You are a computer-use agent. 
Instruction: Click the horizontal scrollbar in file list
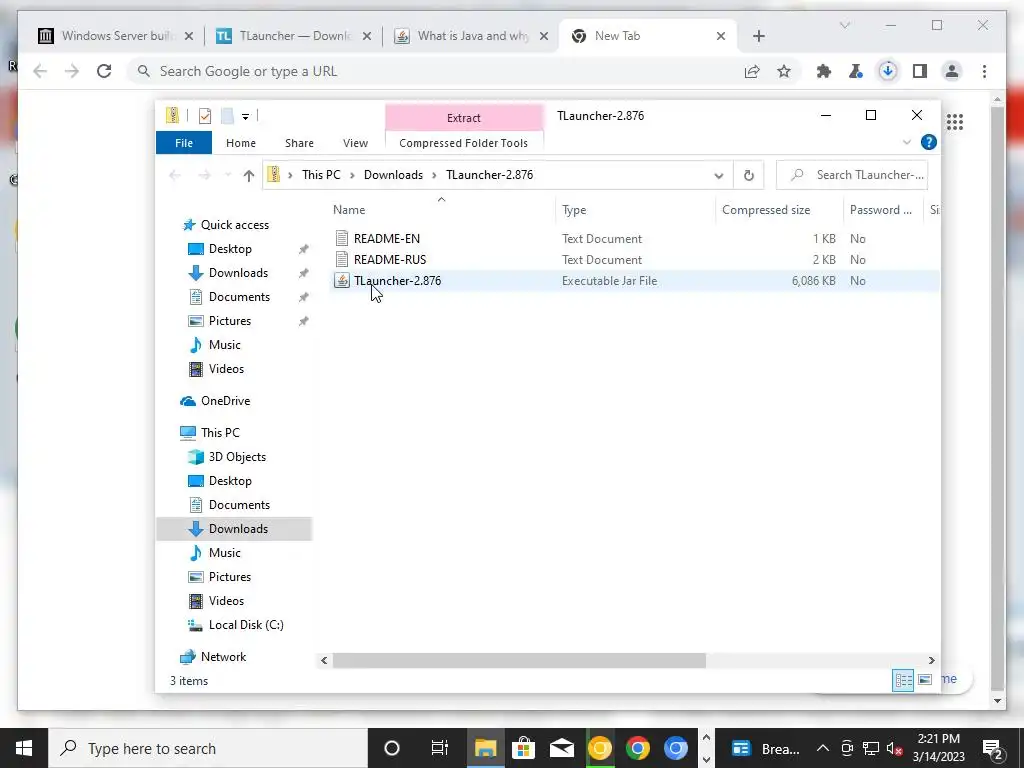[519, 660]
